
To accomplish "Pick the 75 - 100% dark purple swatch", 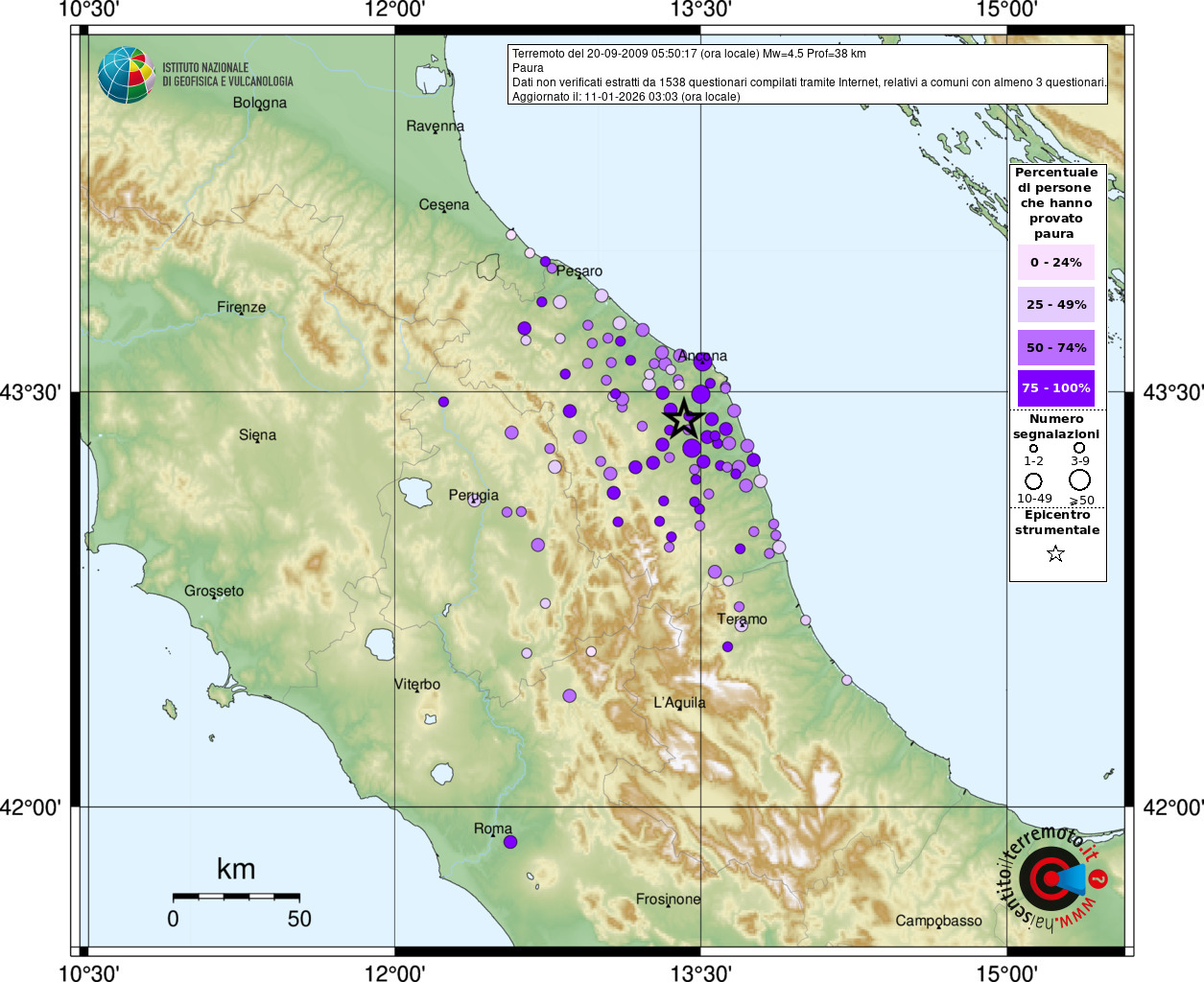I will click(x=1055, y=388).
